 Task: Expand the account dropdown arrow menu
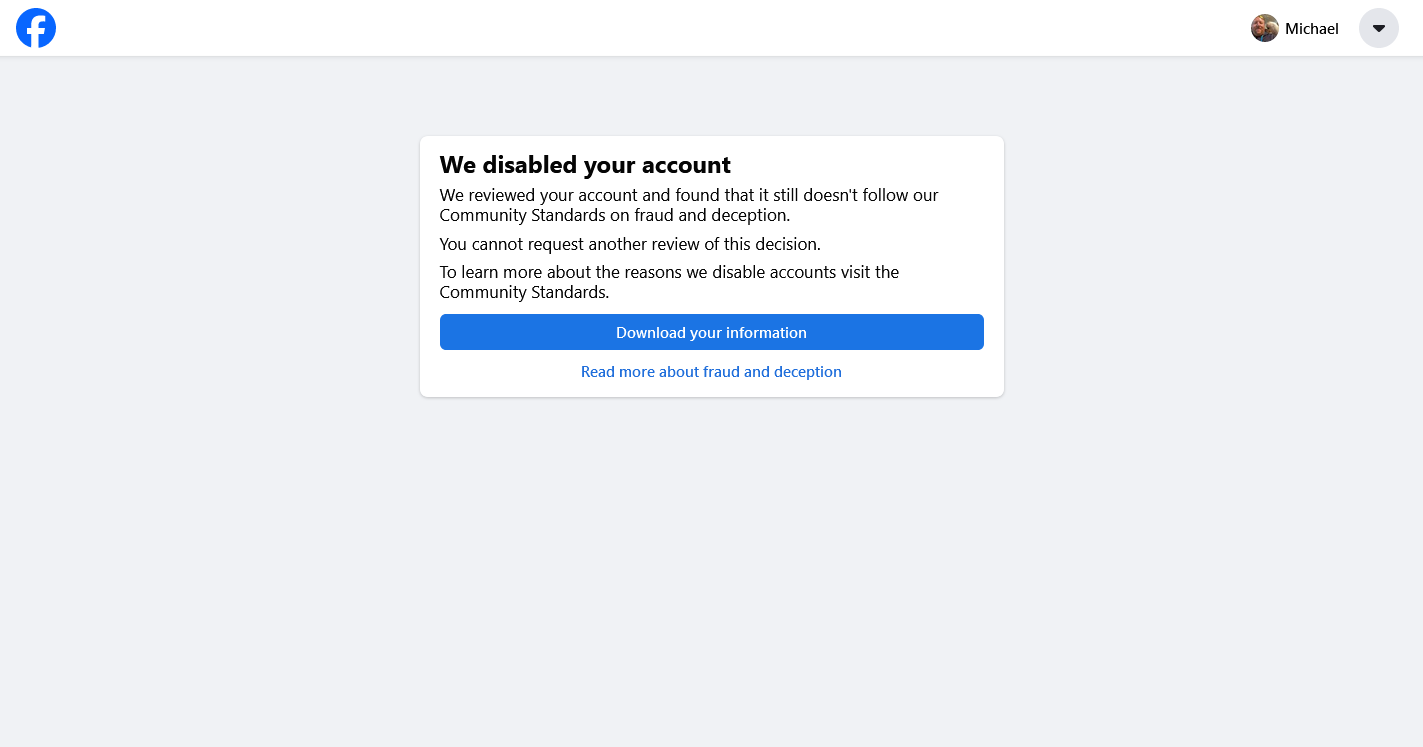click(1379, 28)
